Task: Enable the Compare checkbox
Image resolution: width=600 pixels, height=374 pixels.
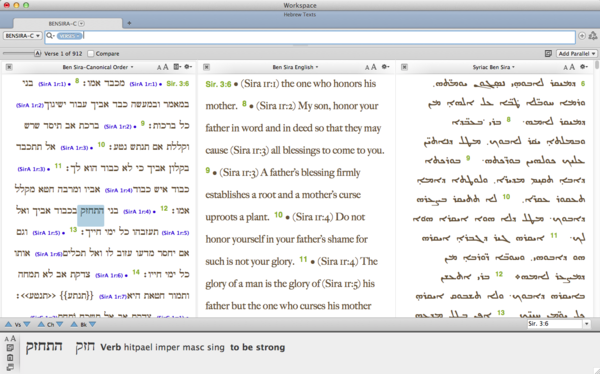Action: click(x=91, y=54)
